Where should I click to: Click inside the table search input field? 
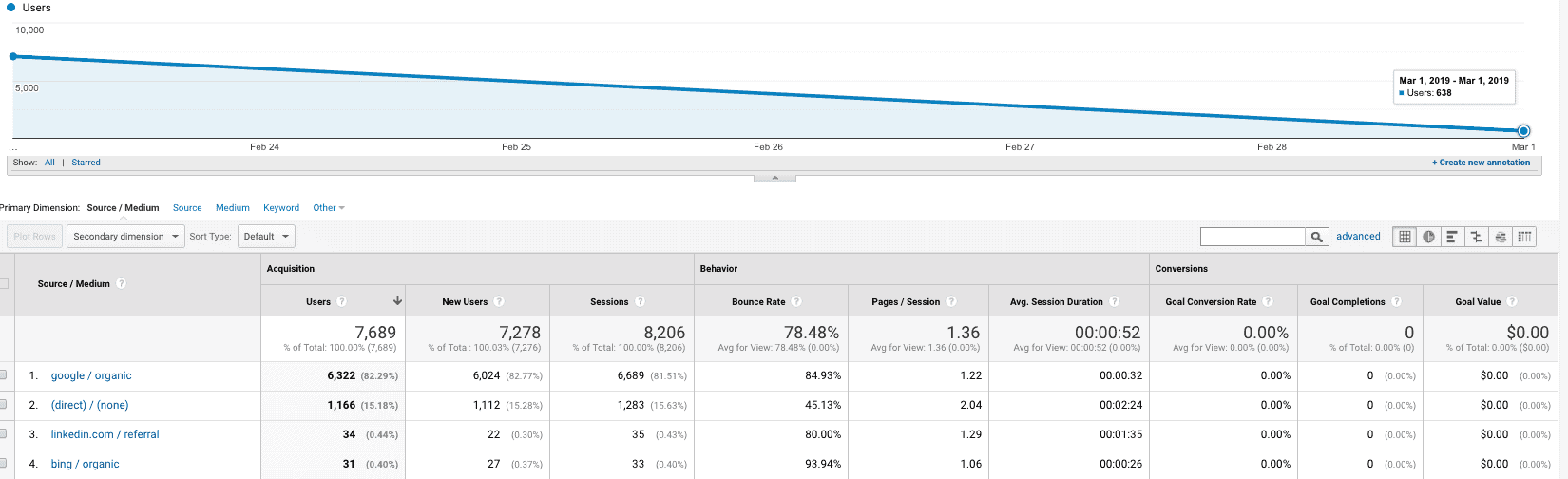1252,237
